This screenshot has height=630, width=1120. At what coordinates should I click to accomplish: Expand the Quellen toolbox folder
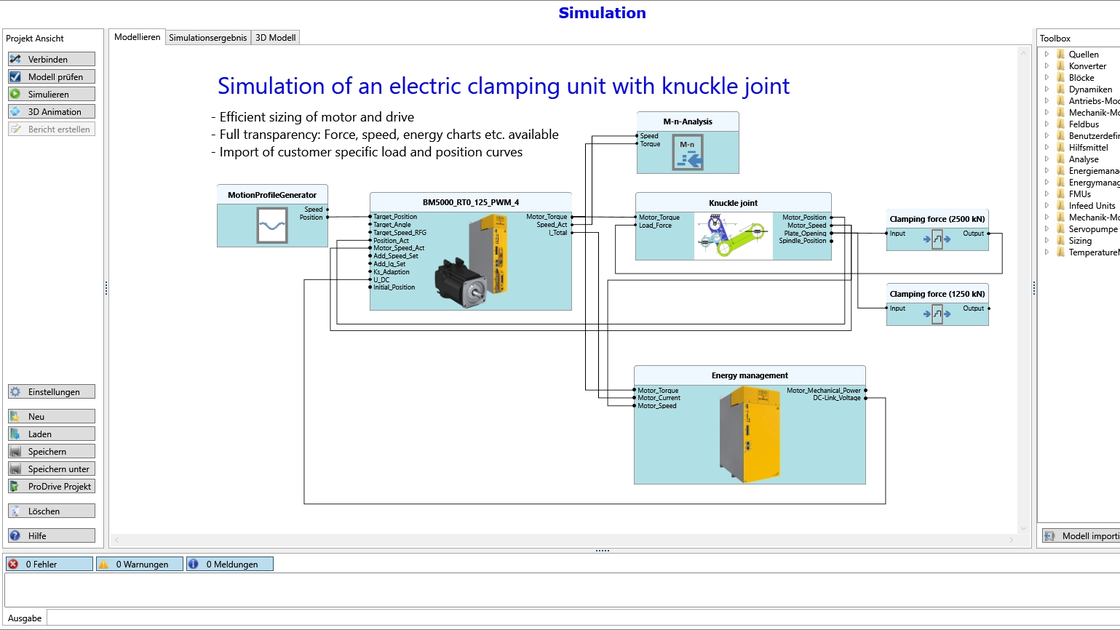pos(1046,54)
